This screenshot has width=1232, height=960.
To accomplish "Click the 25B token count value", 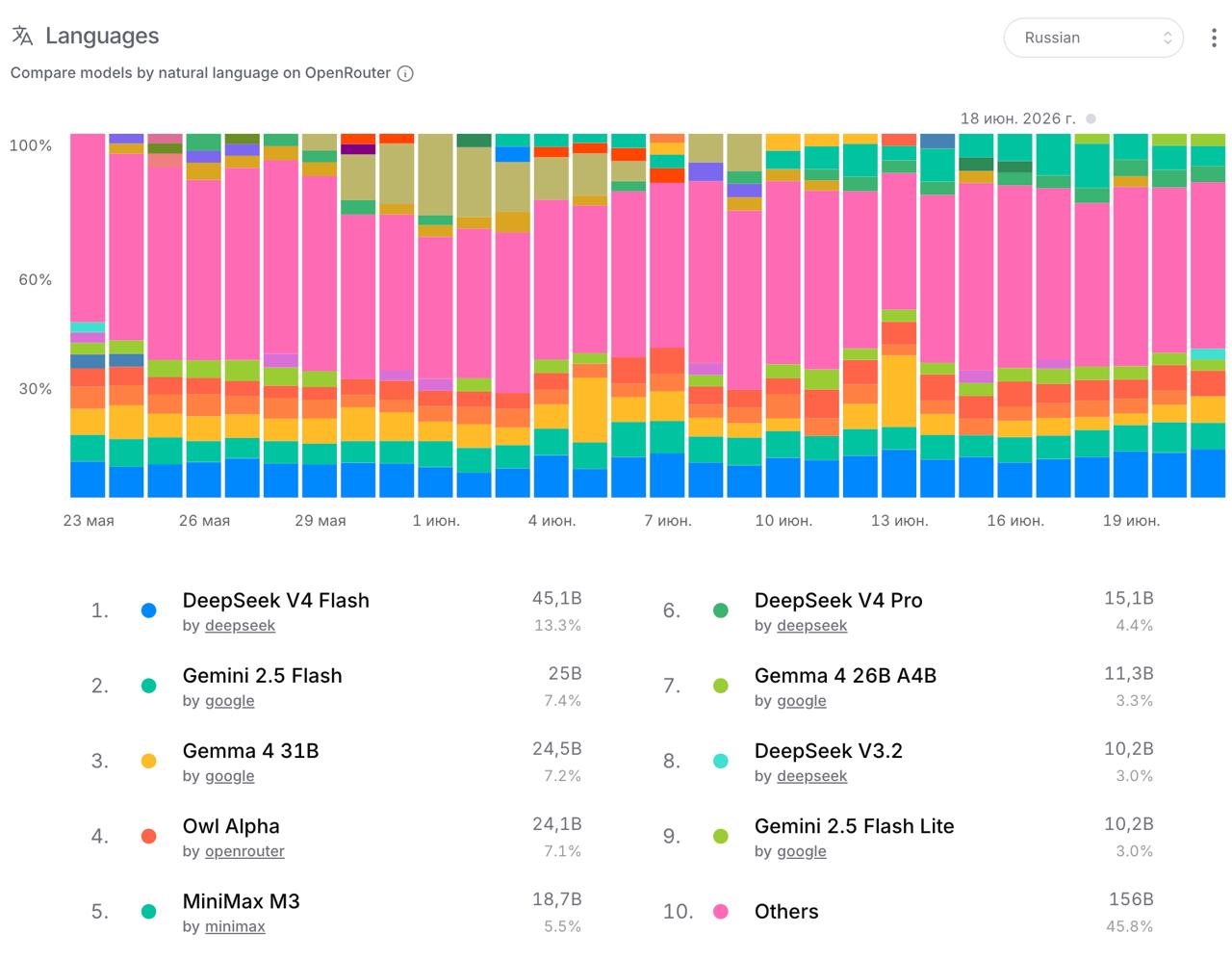I will [565, 674].
